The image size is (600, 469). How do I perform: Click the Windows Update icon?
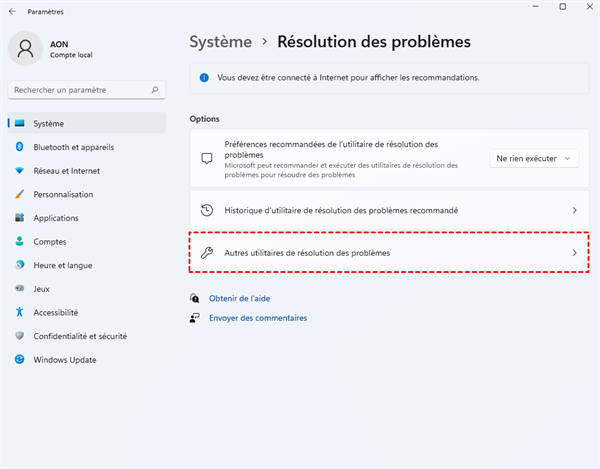pyautogui.click(x=19, y=360)
